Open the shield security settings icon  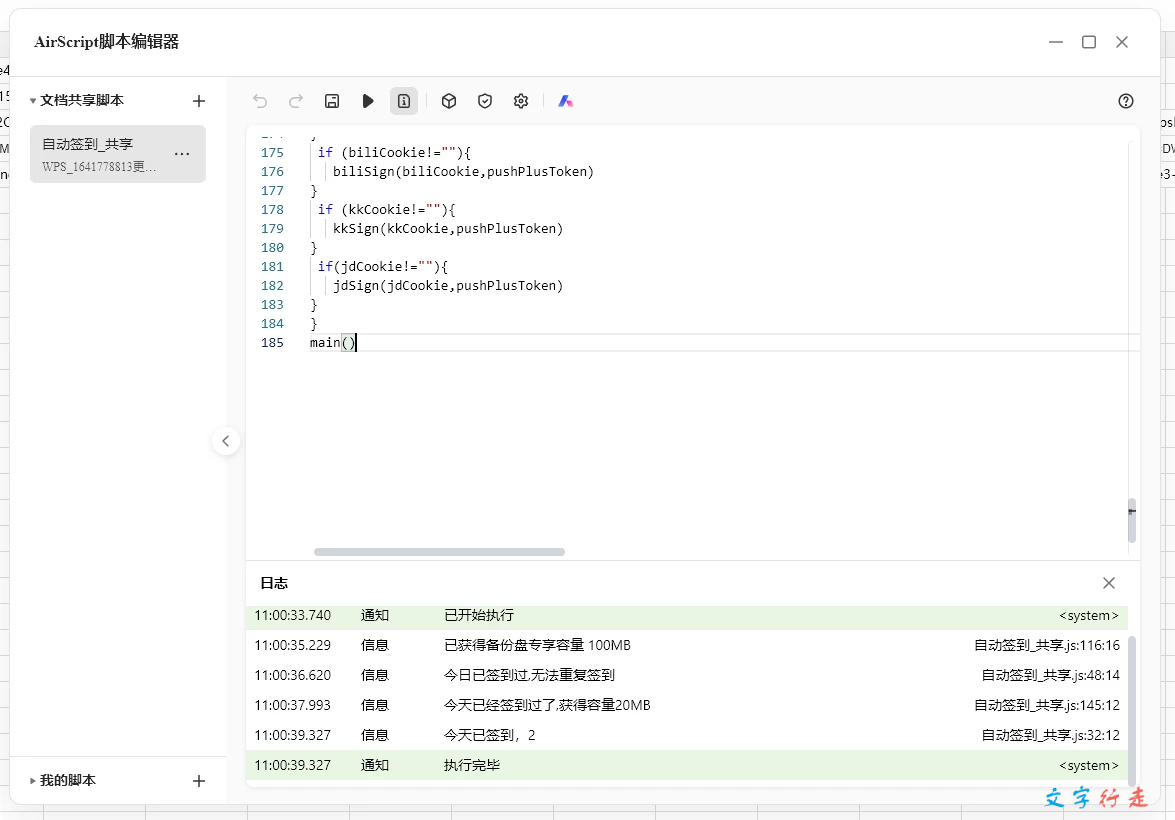pyautogui.click(x=485, y=101)
